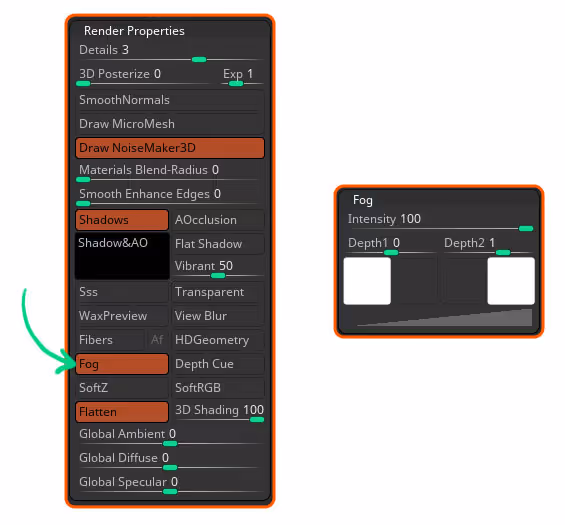Image resolution: width=565 pixels, height=525 pixels.
Task: Enable AOcclusion
Action: coord(218,220)
